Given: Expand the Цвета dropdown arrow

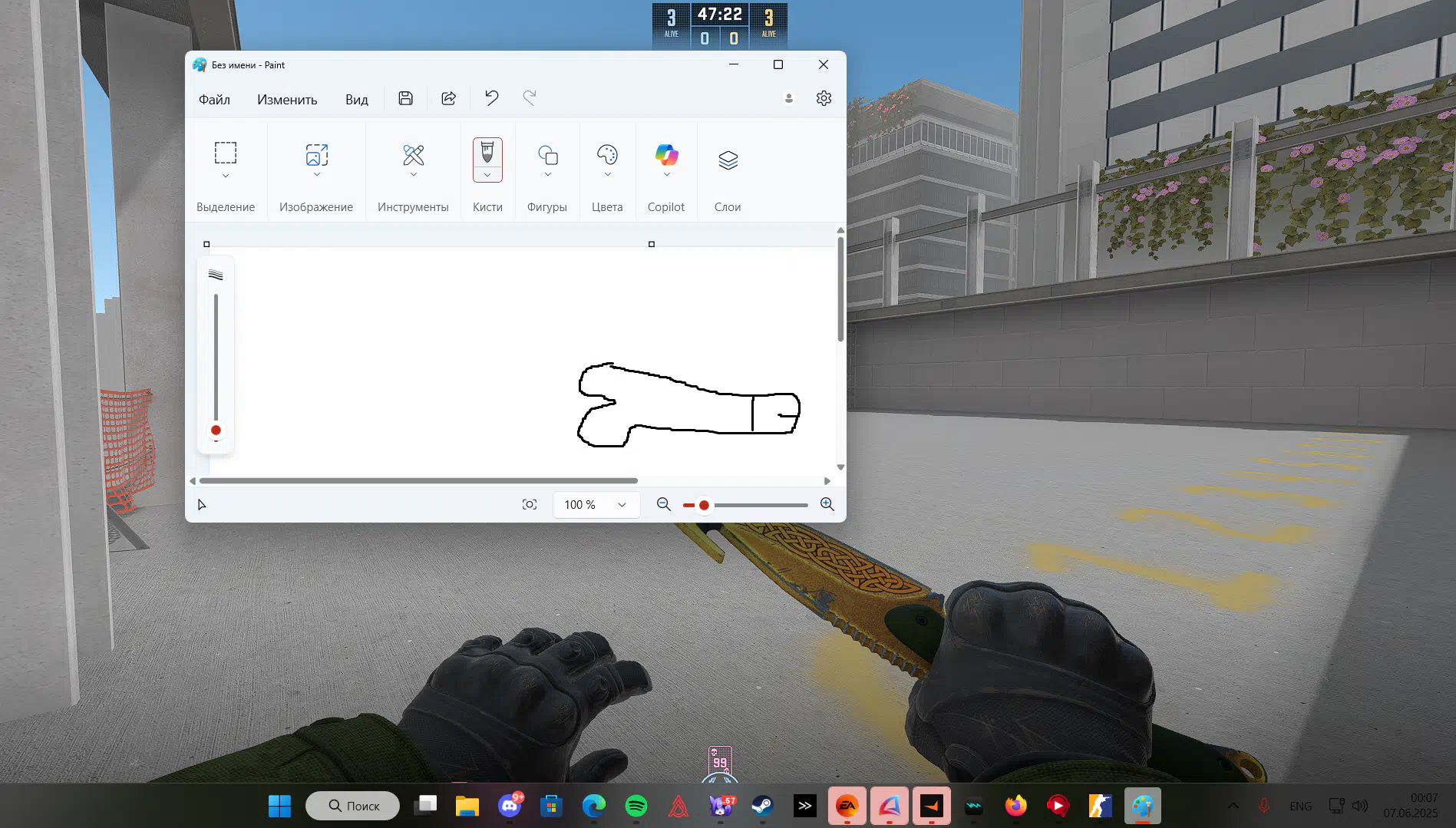Looking at the screenshot, I should tap(608, 175).
